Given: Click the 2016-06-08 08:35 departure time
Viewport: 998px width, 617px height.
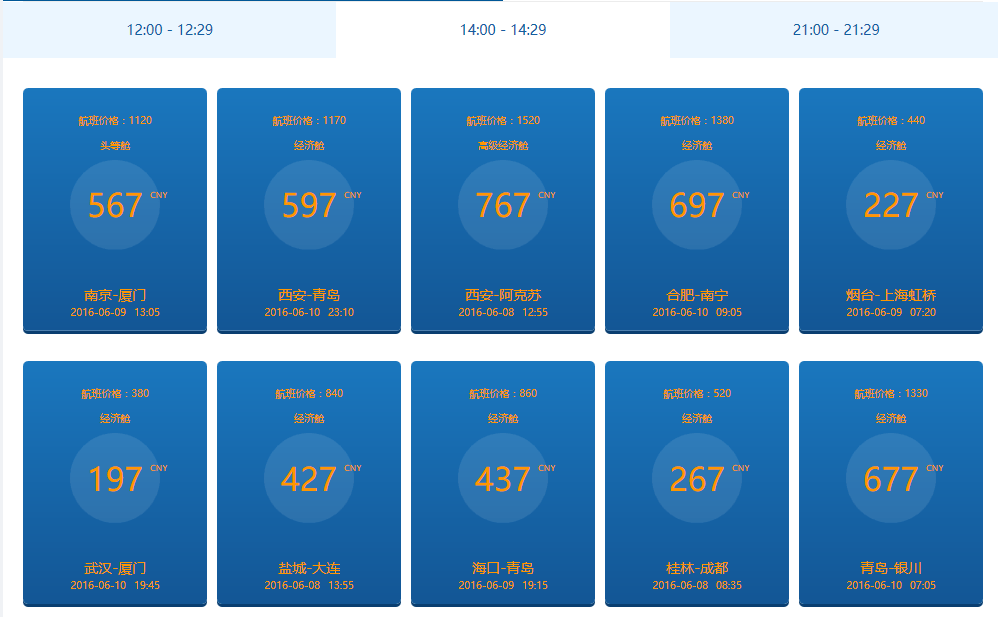Looking at the screenshot, I should click(697, 585).
